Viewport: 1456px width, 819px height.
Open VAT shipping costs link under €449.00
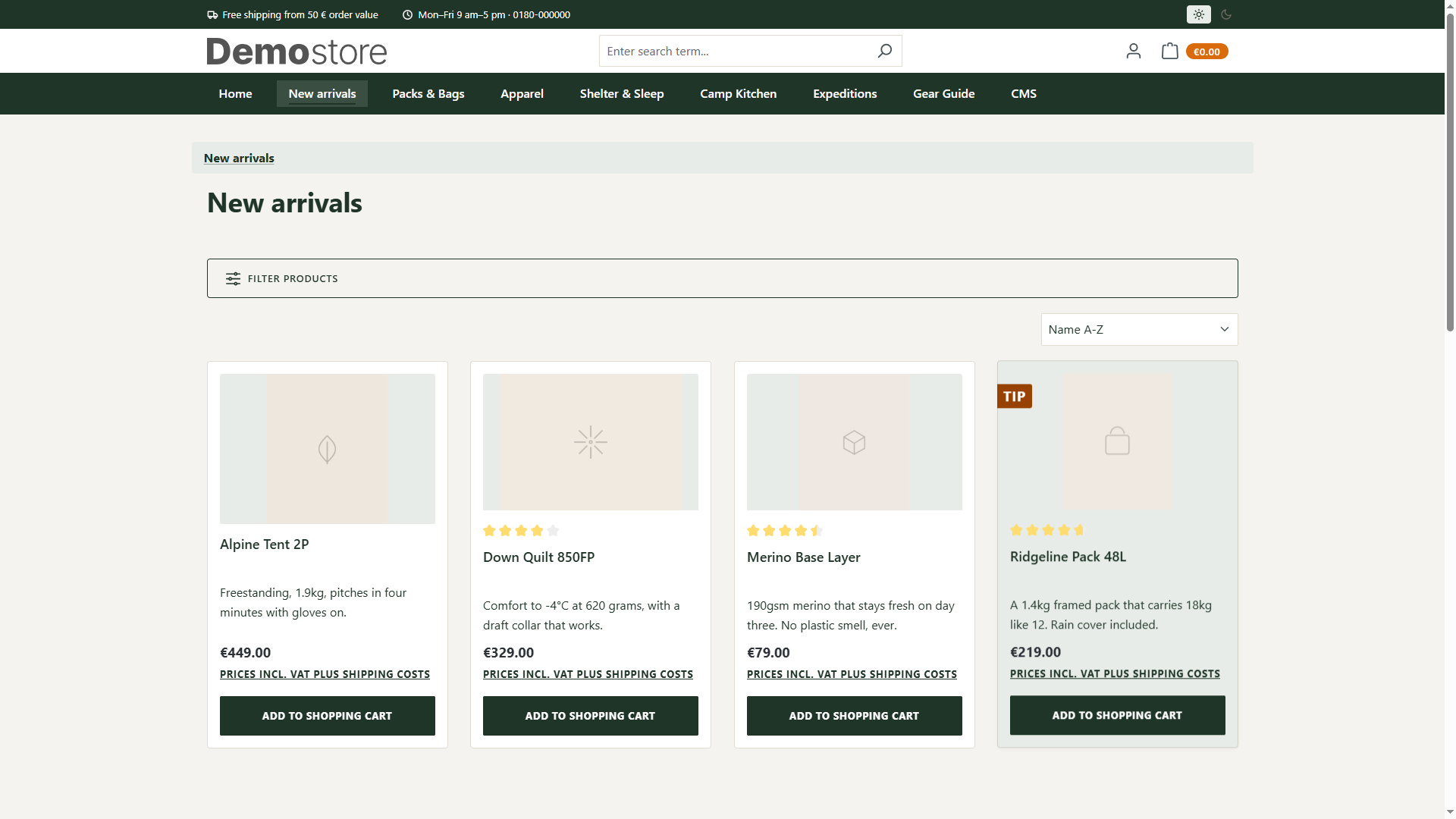pos(325,674)
